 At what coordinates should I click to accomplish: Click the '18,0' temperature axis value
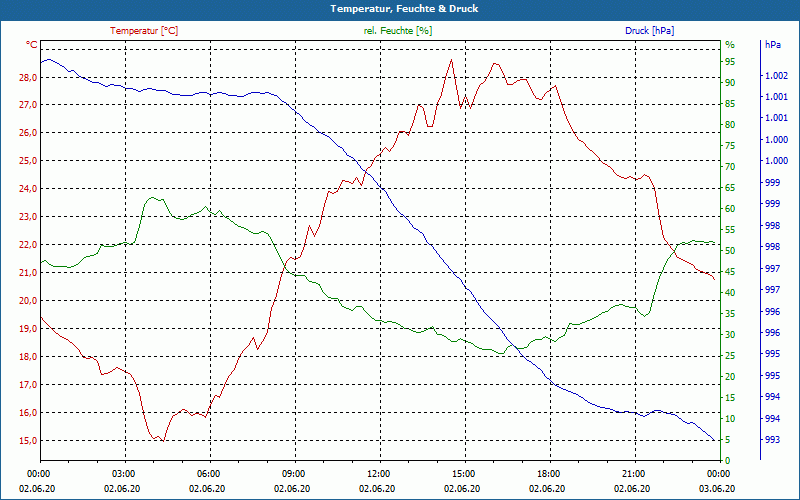(x=28, y=357)
